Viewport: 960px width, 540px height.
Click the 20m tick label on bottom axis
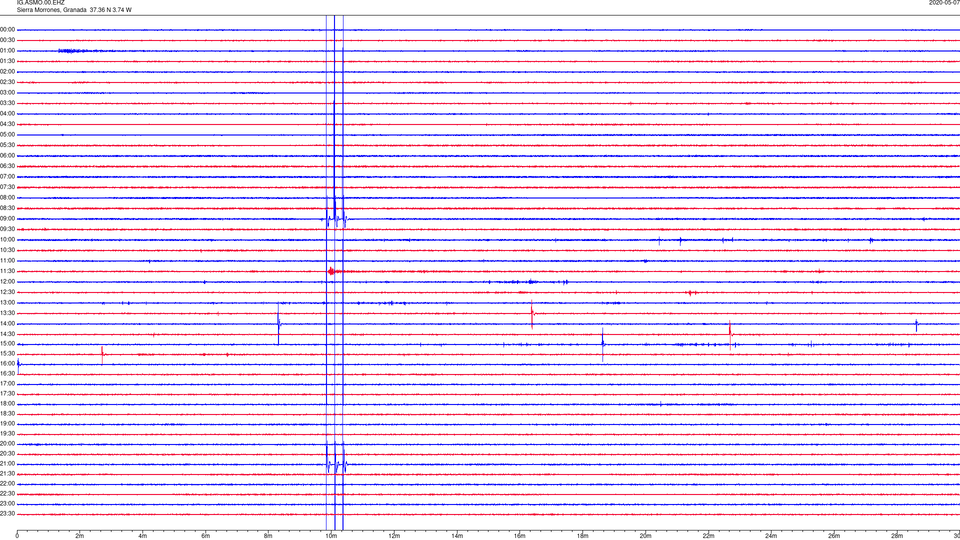pyautogui.click(x=645, y=536)
